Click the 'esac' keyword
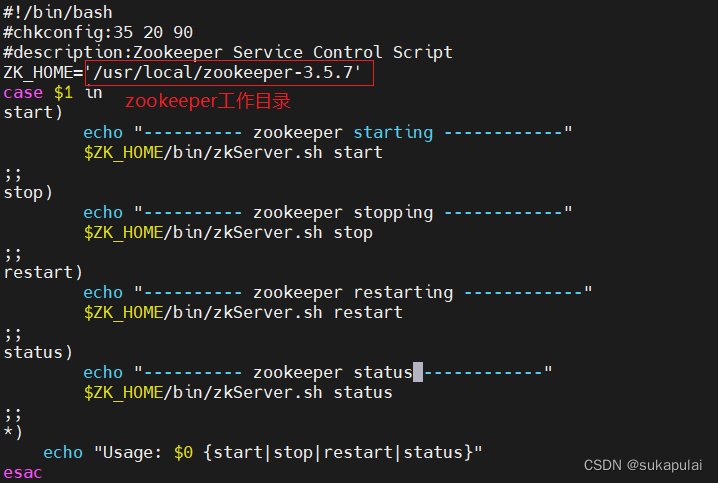718x483 pixels. click(x=23, y=472)
